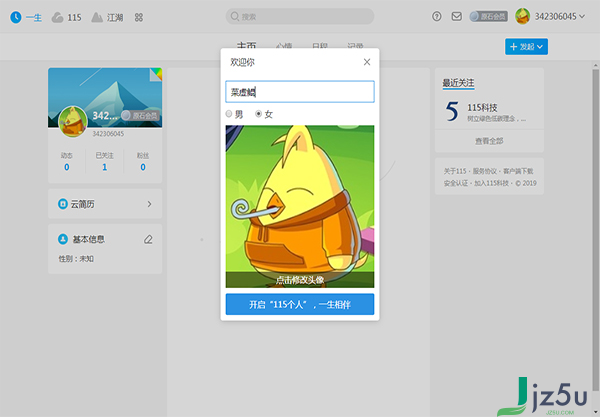The image size is (600, 417).
Task: Select the 男 radio button
Action: pos(229,114)
